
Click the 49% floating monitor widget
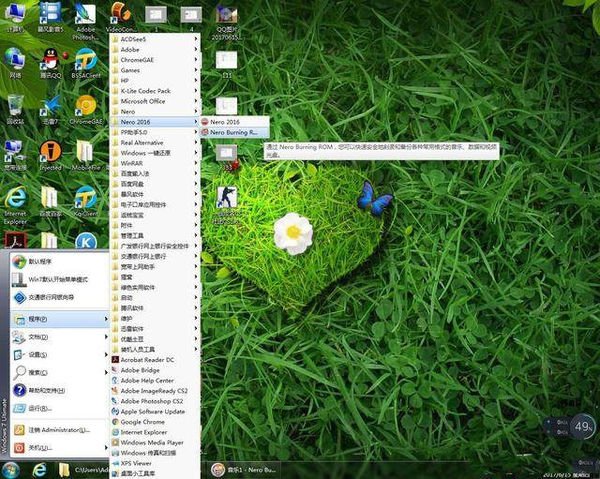(583, 428)
